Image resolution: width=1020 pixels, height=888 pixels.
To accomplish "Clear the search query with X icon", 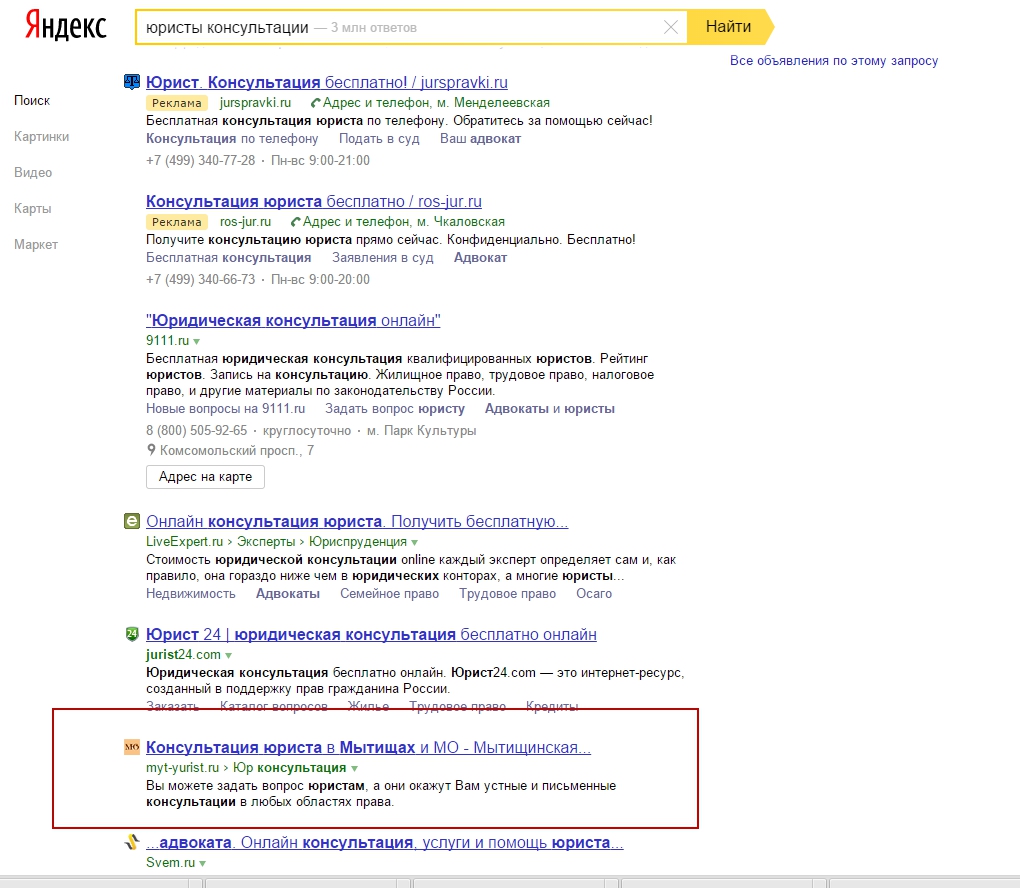I will click(671, 27).
